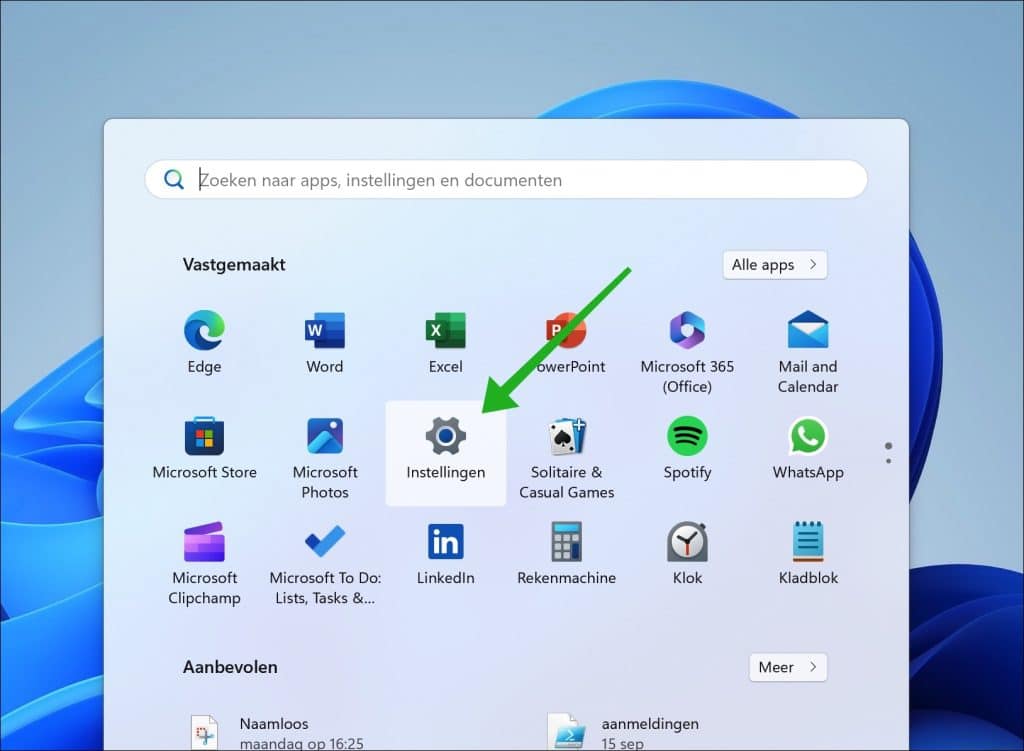The image size is (1024, 751).
Task: Click the Alle apps button
Action: (x=775, y=264)
